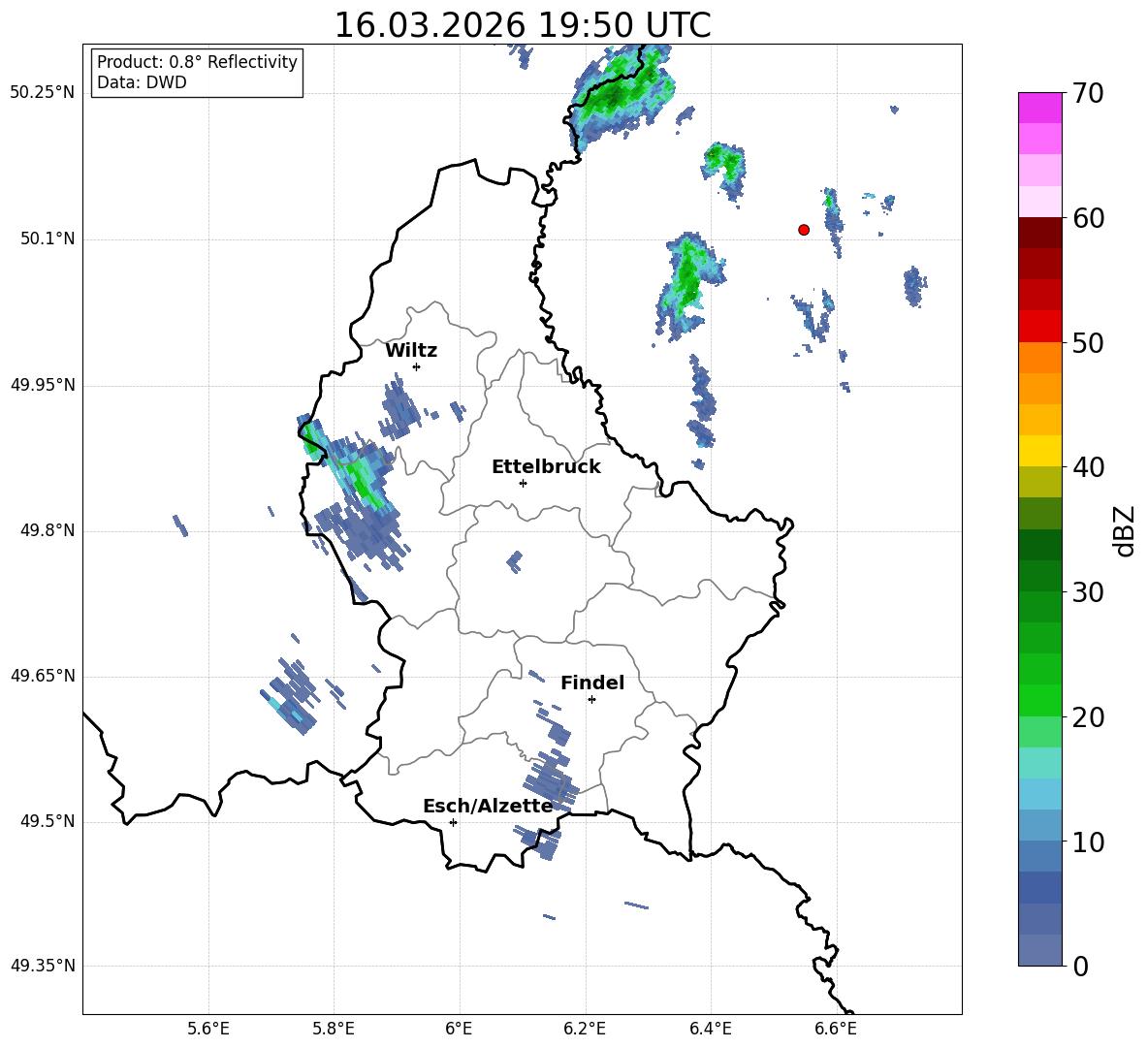Click the Ettelbruck city label
The width and height of the screenshot is (1148, 1048).
point(546,467)
